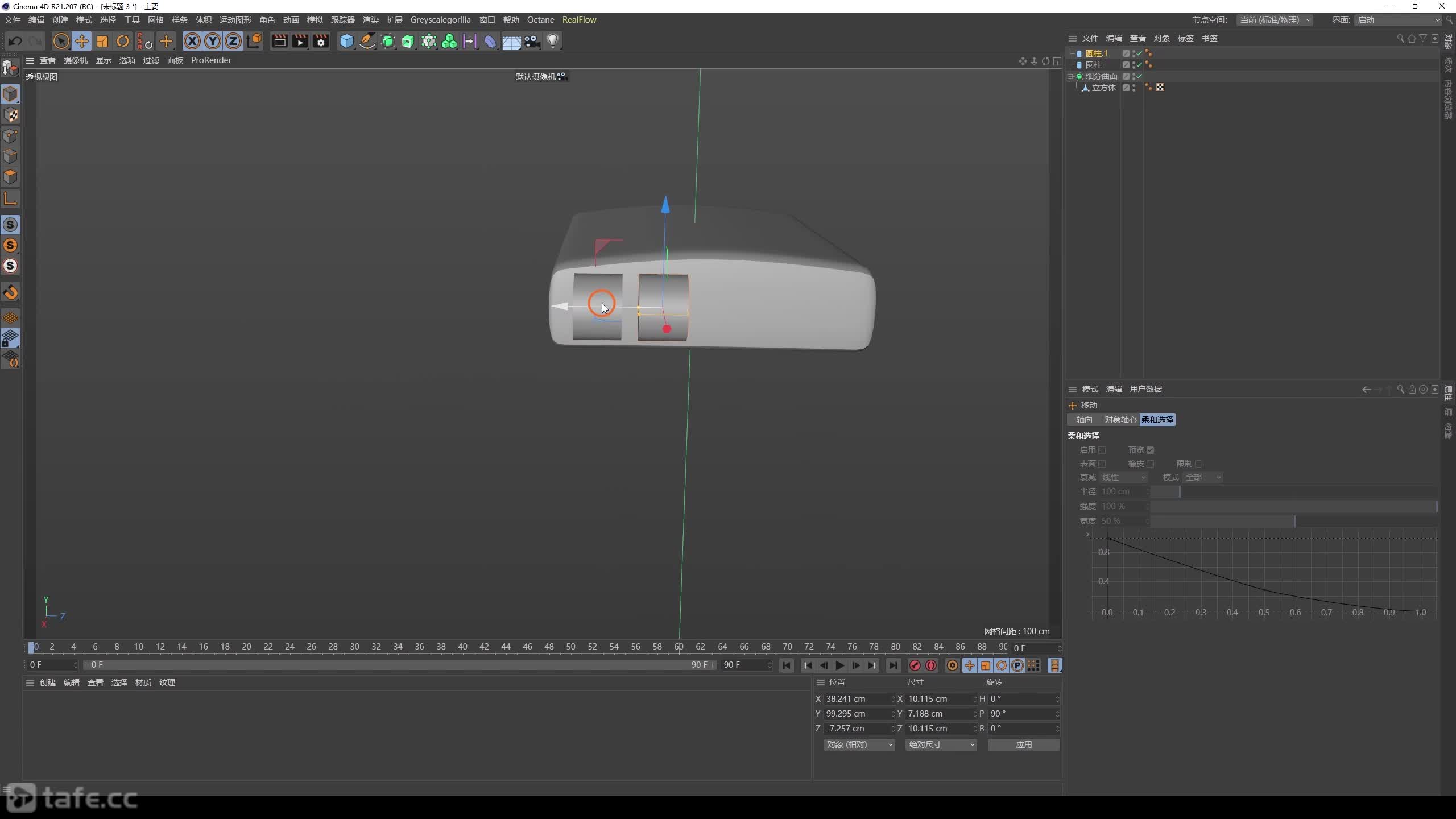Open the Extrude generators icon
This screenshot has width=1456, height=819.
[x=408, y=41]
